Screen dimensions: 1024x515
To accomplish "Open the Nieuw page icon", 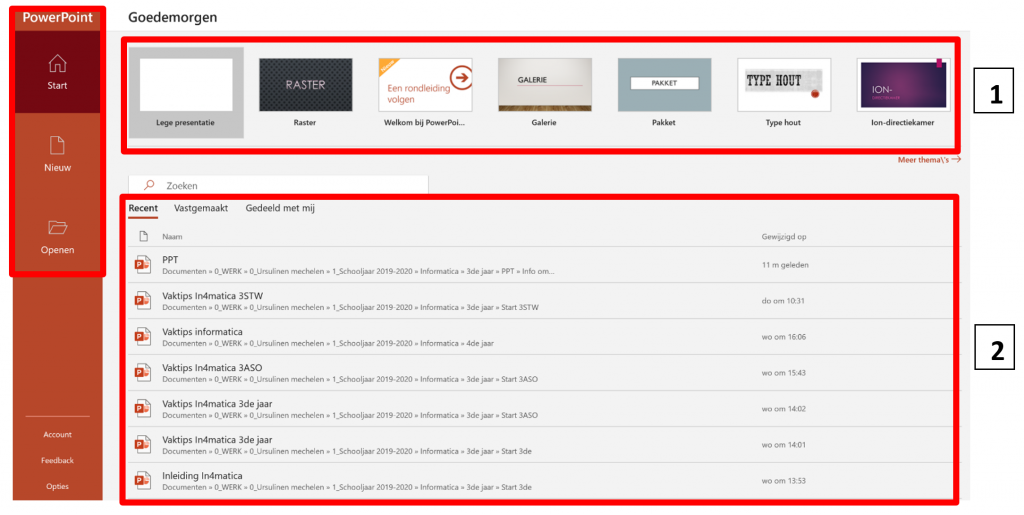I will [57, 146].
